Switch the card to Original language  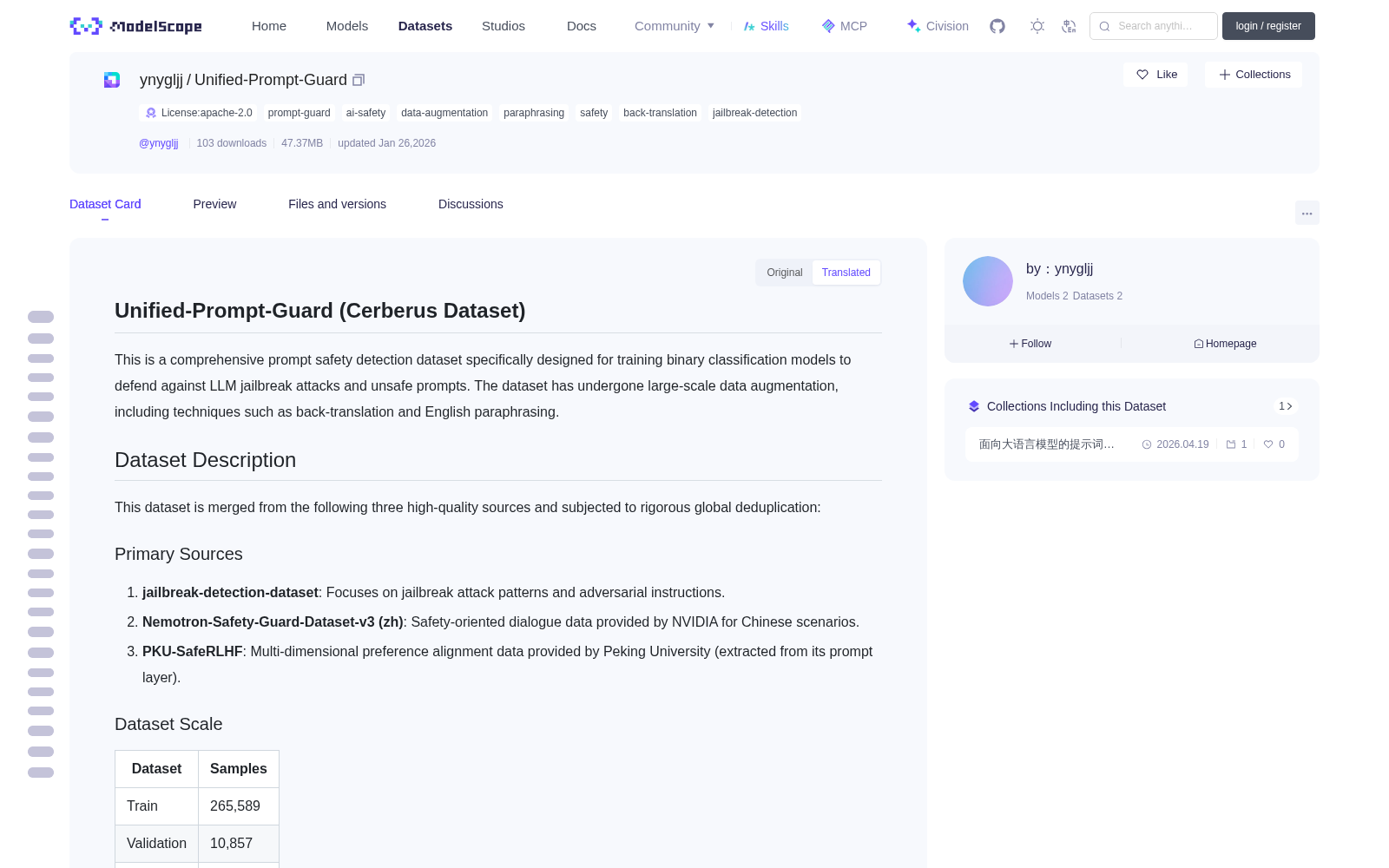point(785,273)
